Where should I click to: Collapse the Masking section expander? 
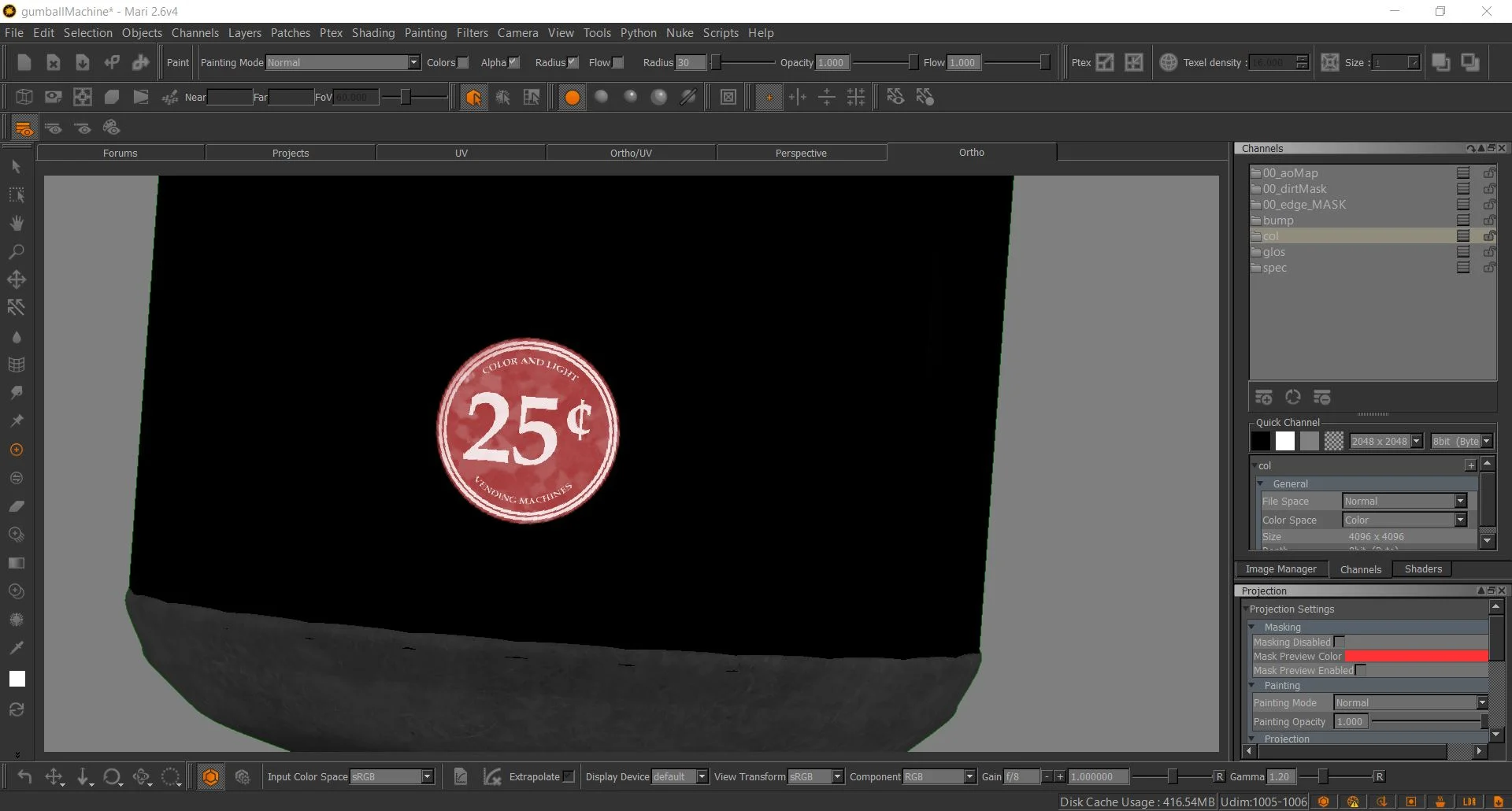click(1252, 627)
